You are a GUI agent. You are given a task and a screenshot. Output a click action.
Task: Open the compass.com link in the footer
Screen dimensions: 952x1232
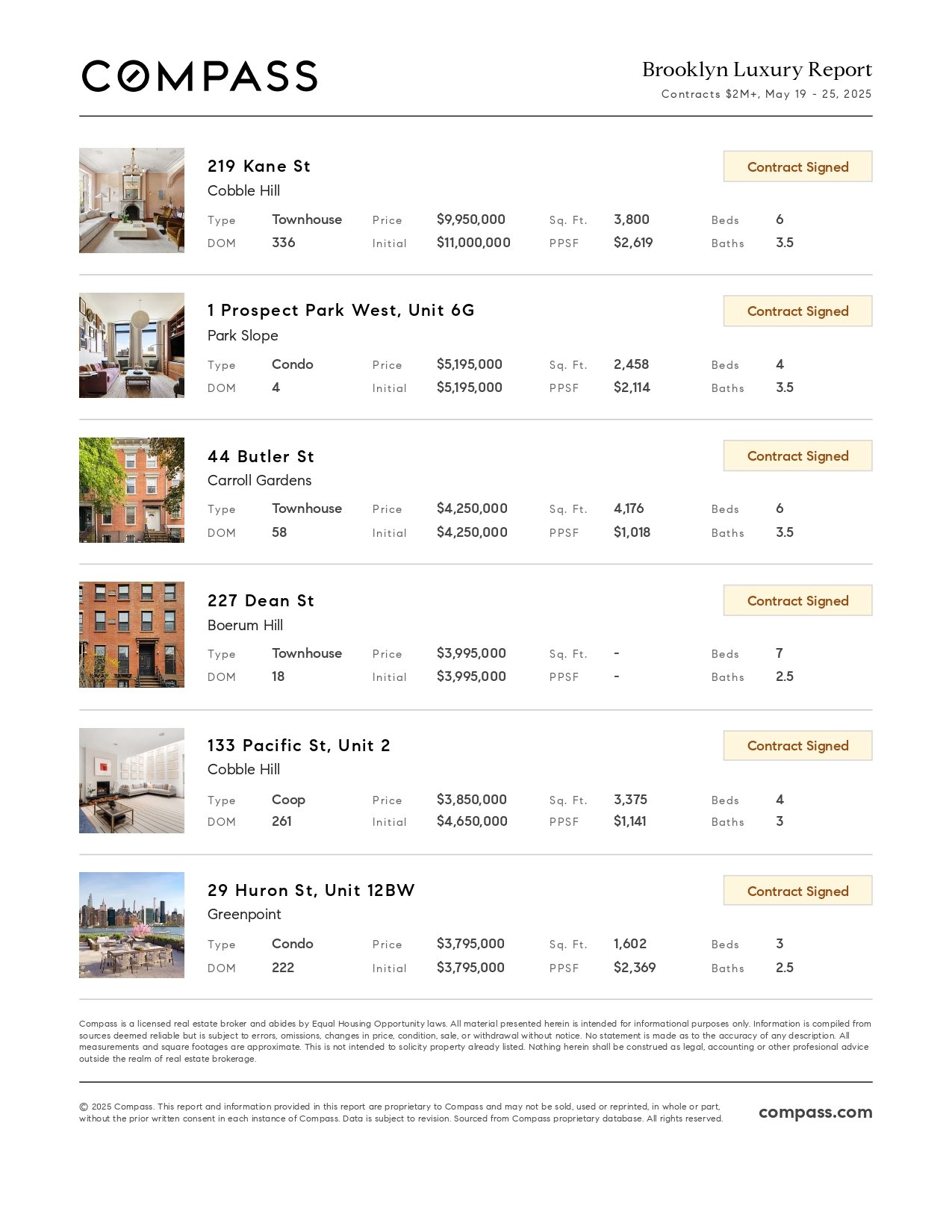pos(815,1113)
